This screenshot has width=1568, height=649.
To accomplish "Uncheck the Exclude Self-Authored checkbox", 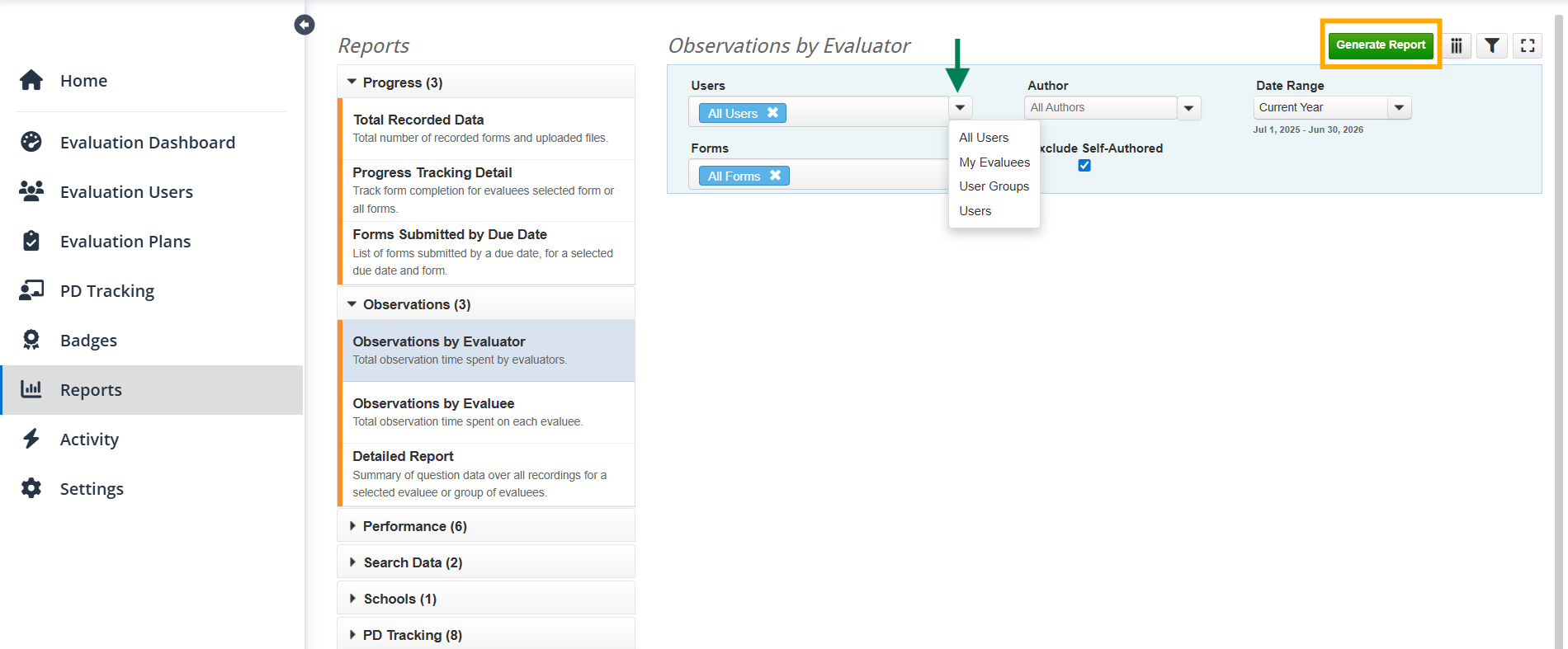I will 1084,166.
